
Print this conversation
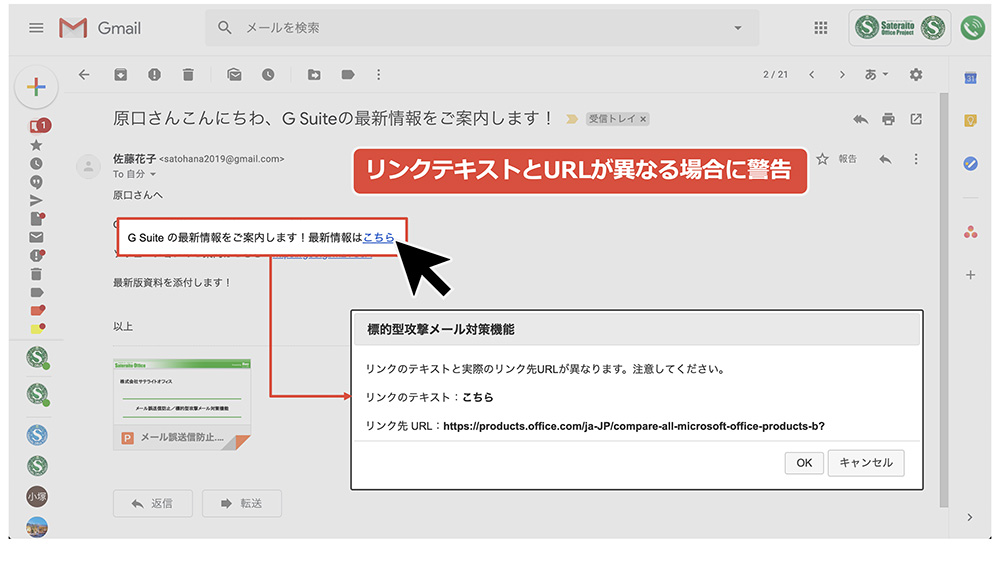coord(888,119)
